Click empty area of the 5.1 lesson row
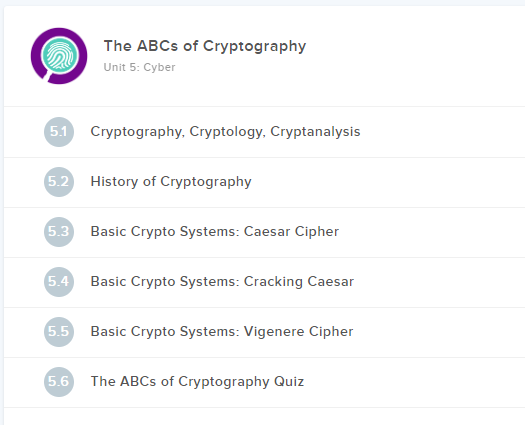This screenshot has height=425, width=525. [x=442, y=132]
